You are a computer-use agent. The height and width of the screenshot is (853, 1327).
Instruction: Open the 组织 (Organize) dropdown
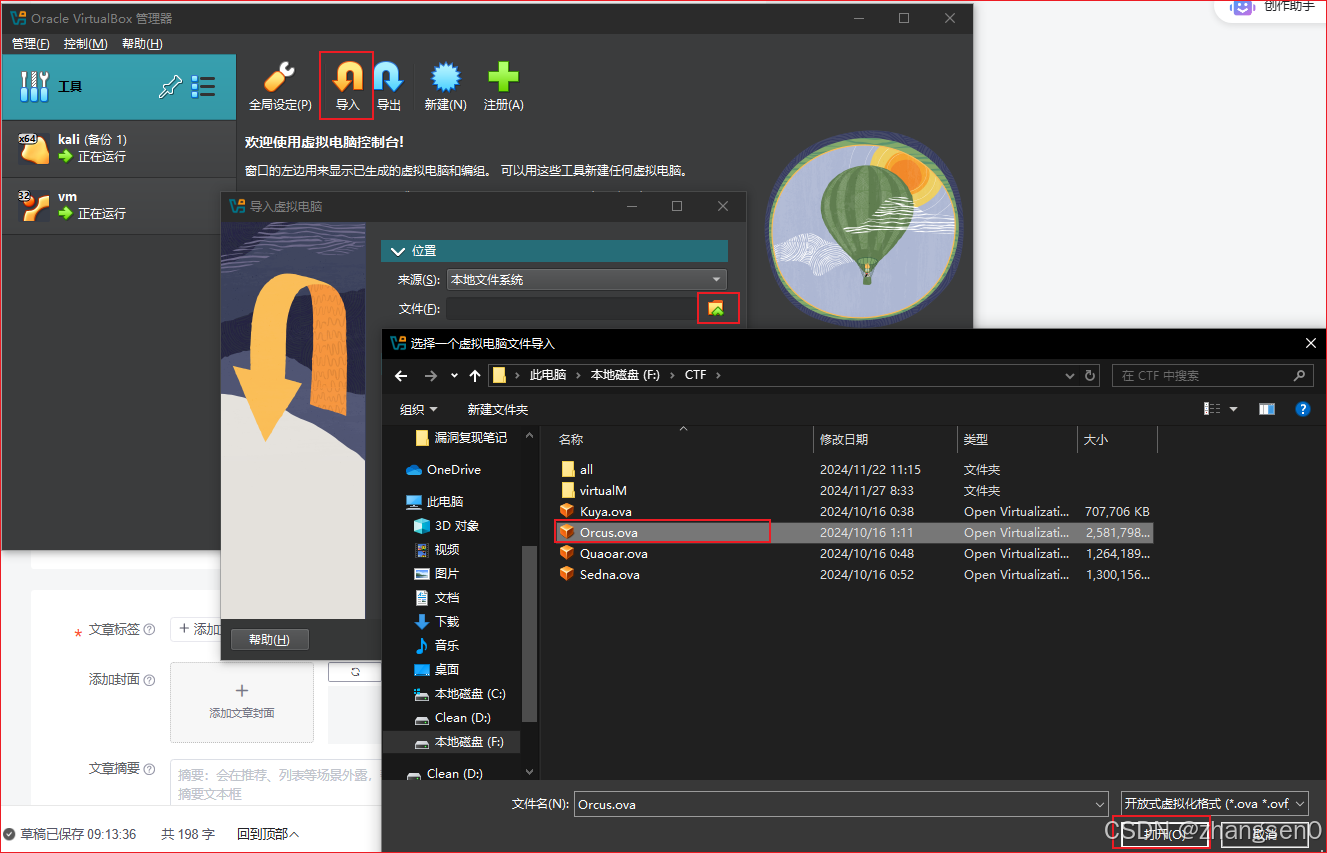(x=419, y=409)
